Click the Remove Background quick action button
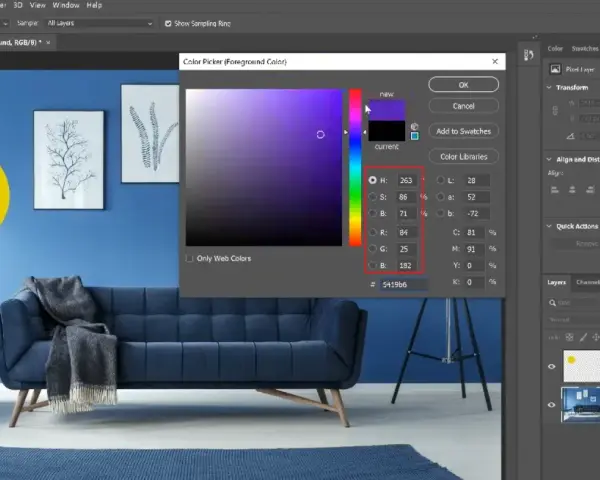The height and width of the screenshot is (480, 600). (x=575, y=243)
